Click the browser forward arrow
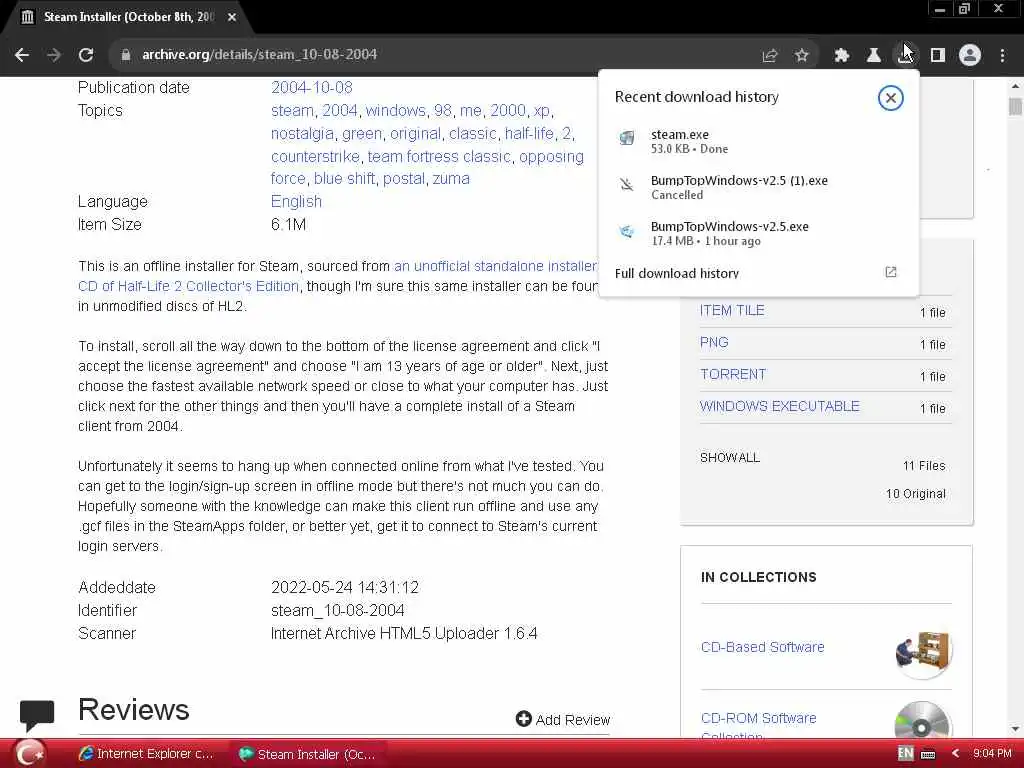The image size is (1024, 768). 54,55
